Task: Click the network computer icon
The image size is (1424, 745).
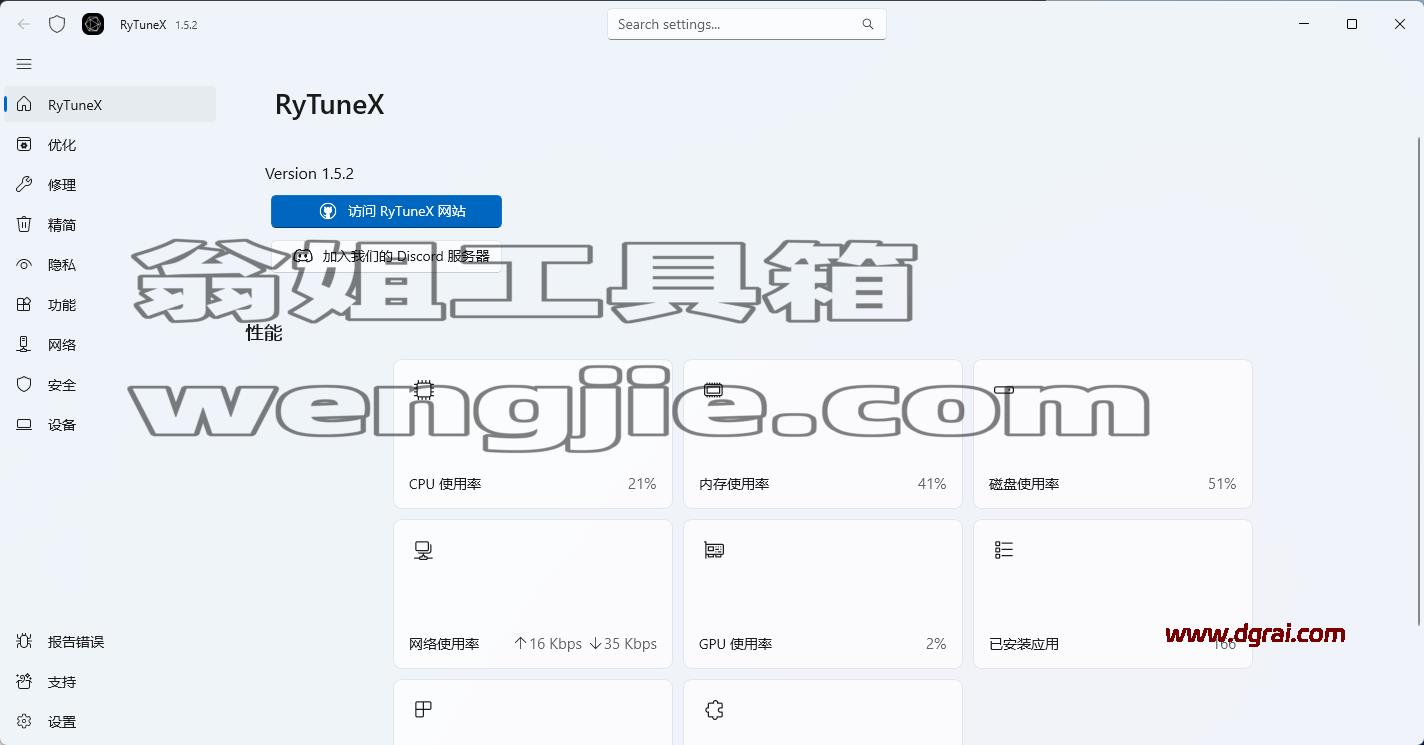Action: [x=423, y=550]
